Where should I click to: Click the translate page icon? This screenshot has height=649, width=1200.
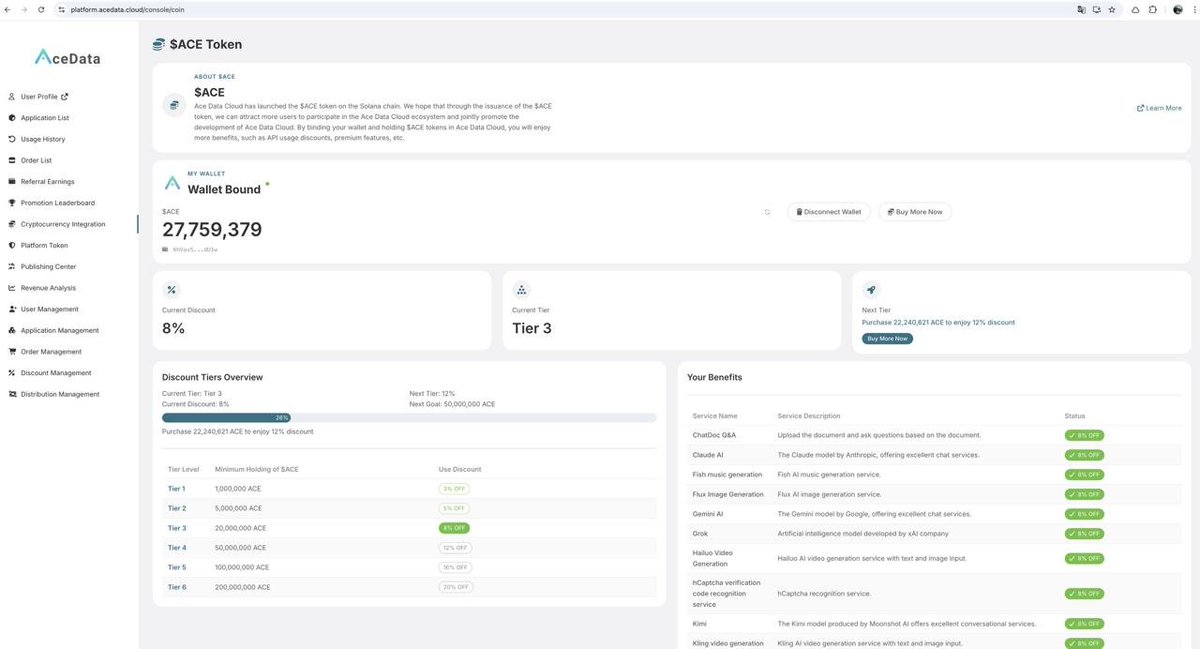(x=1081, y=9)
